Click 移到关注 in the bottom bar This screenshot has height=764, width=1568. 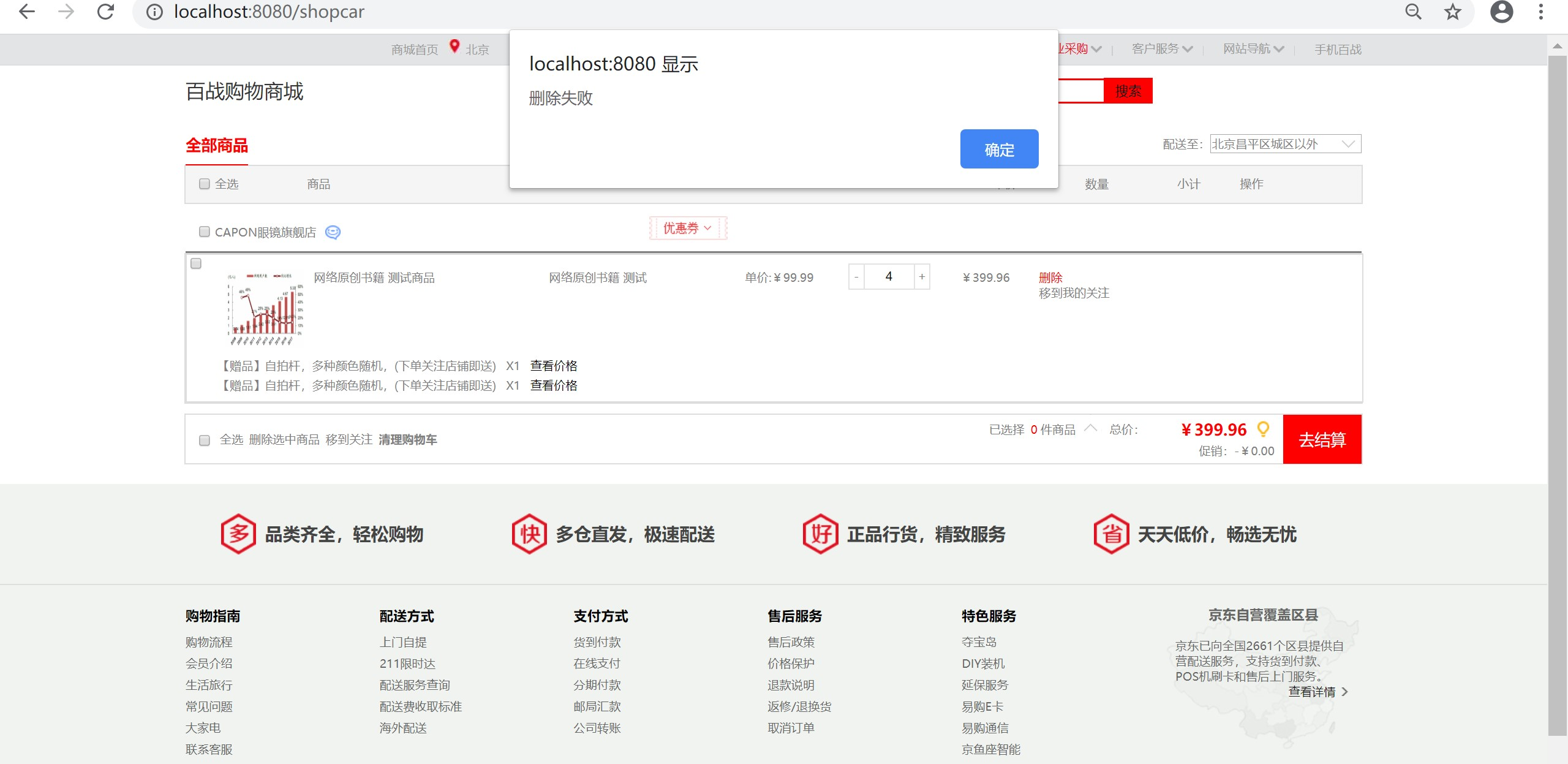[x=349, y=439]
